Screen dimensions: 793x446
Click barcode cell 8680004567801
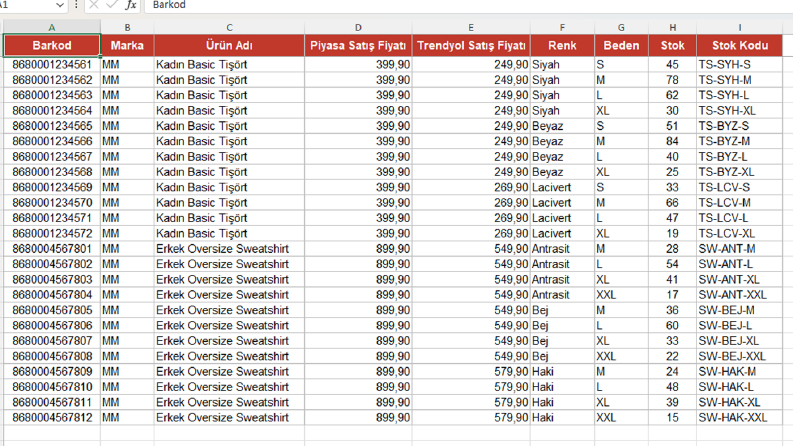(x=52, y=249)
